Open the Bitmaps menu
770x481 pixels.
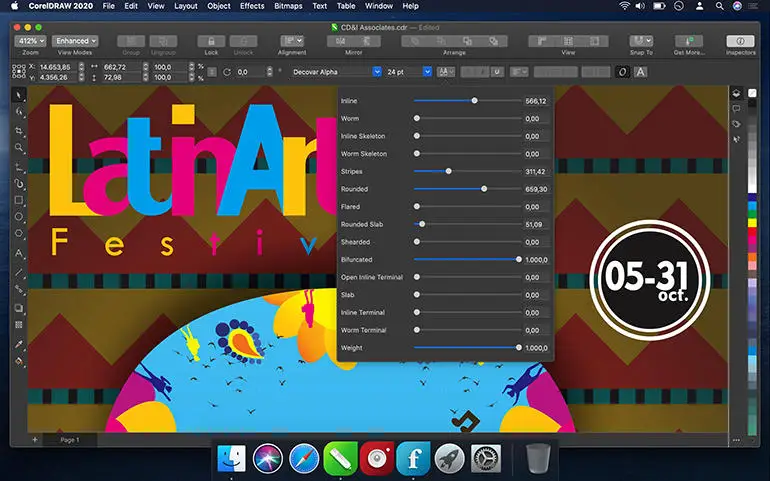point(289,6)
